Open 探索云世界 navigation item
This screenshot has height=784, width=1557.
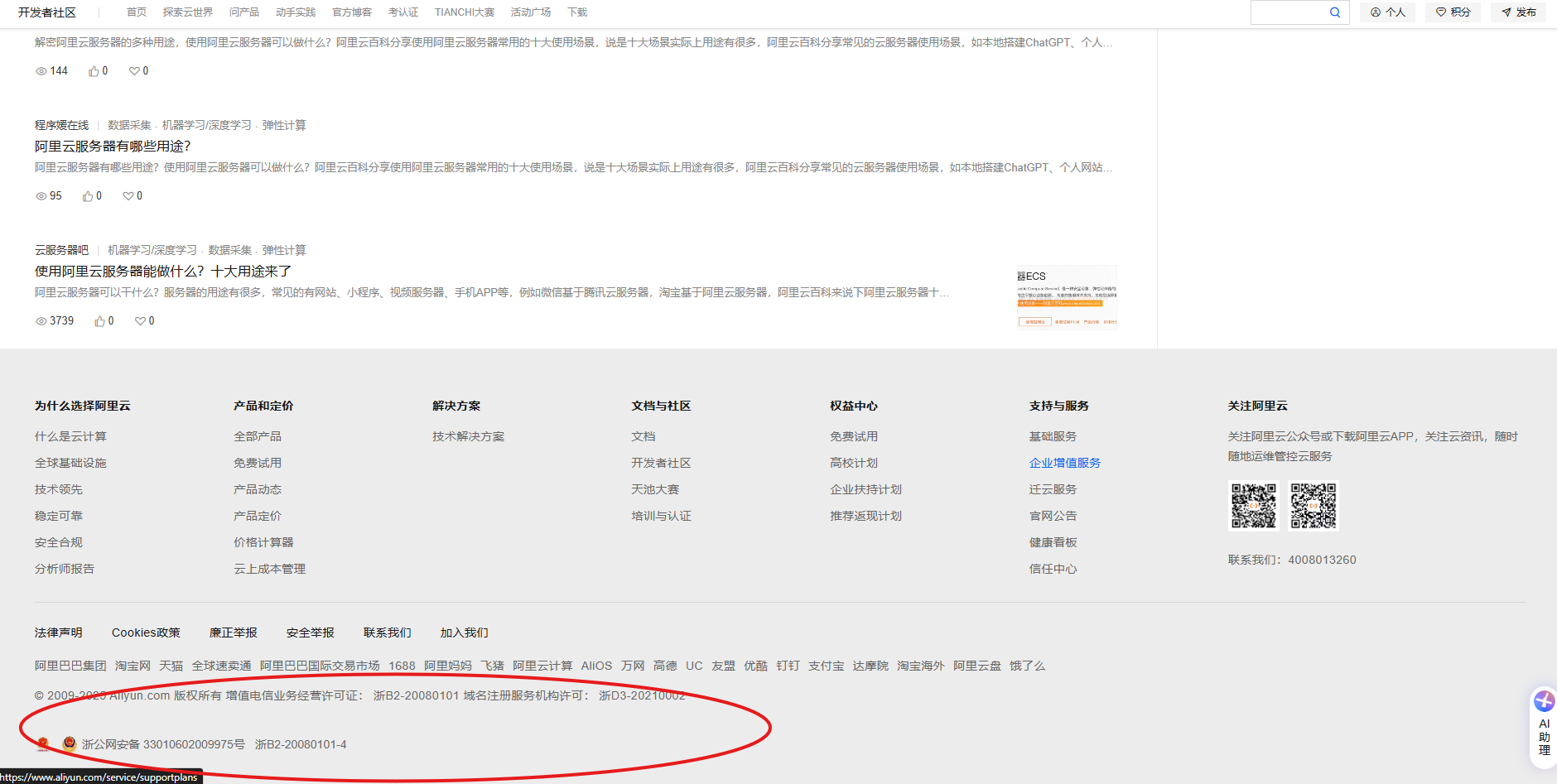(x=188, y=12)
